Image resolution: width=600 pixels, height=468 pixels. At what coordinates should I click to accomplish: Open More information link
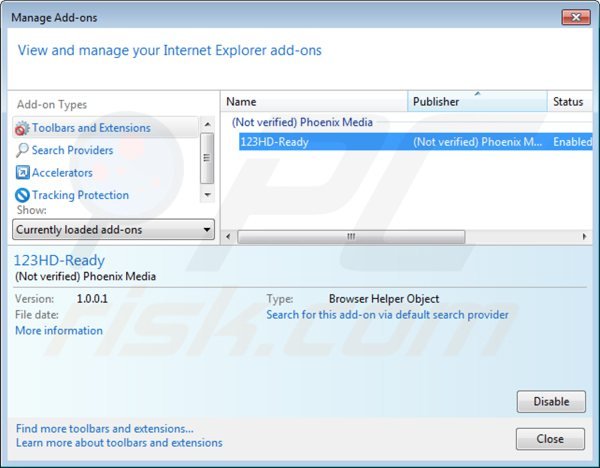click(59, 331)
